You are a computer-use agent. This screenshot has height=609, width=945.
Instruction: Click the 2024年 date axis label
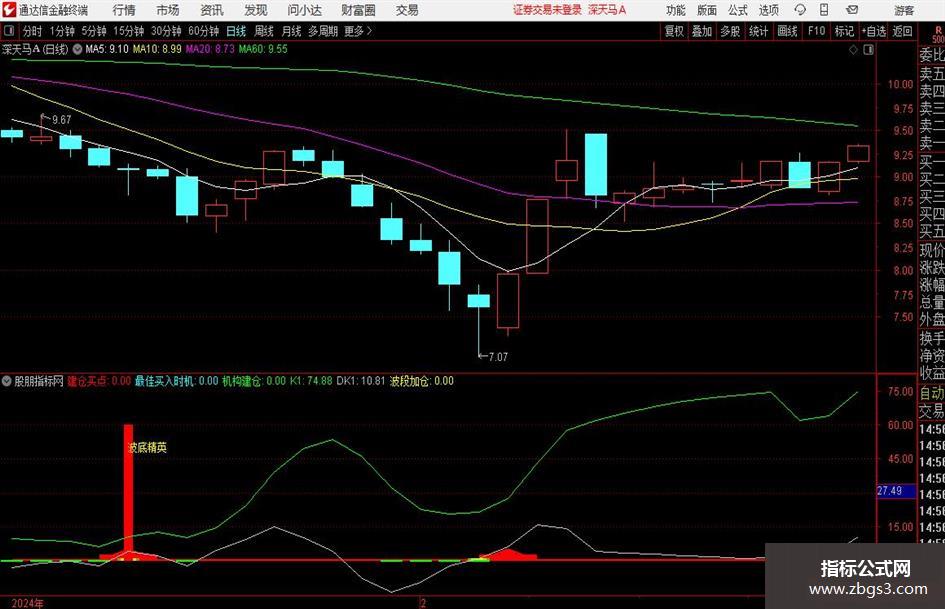click(x=27, y=603)
